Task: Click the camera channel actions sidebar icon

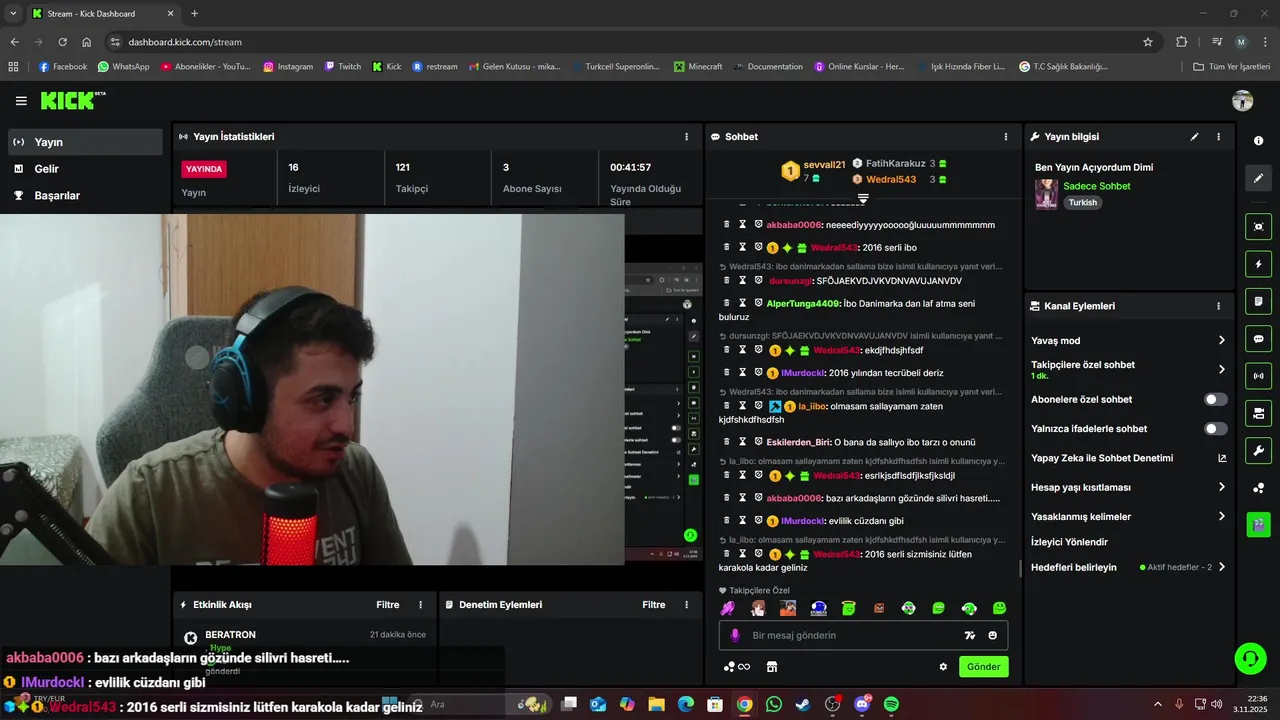Action: [x=1258, y=413]
